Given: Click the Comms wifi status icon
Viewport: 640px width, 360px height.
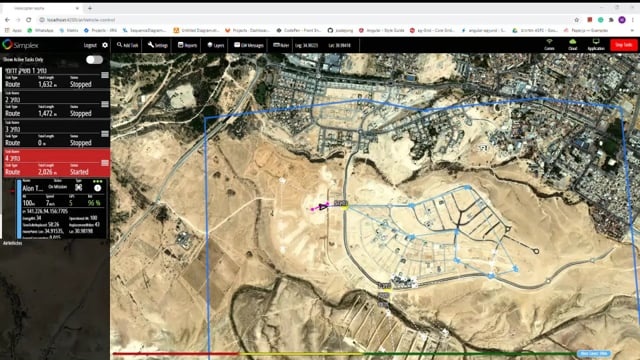Looking at the screenshot, I should (549, 45).
